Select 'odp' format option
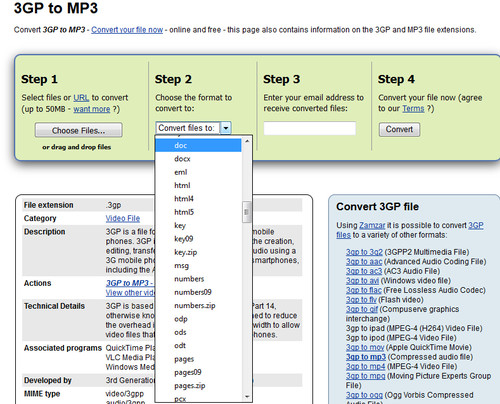 198,319
